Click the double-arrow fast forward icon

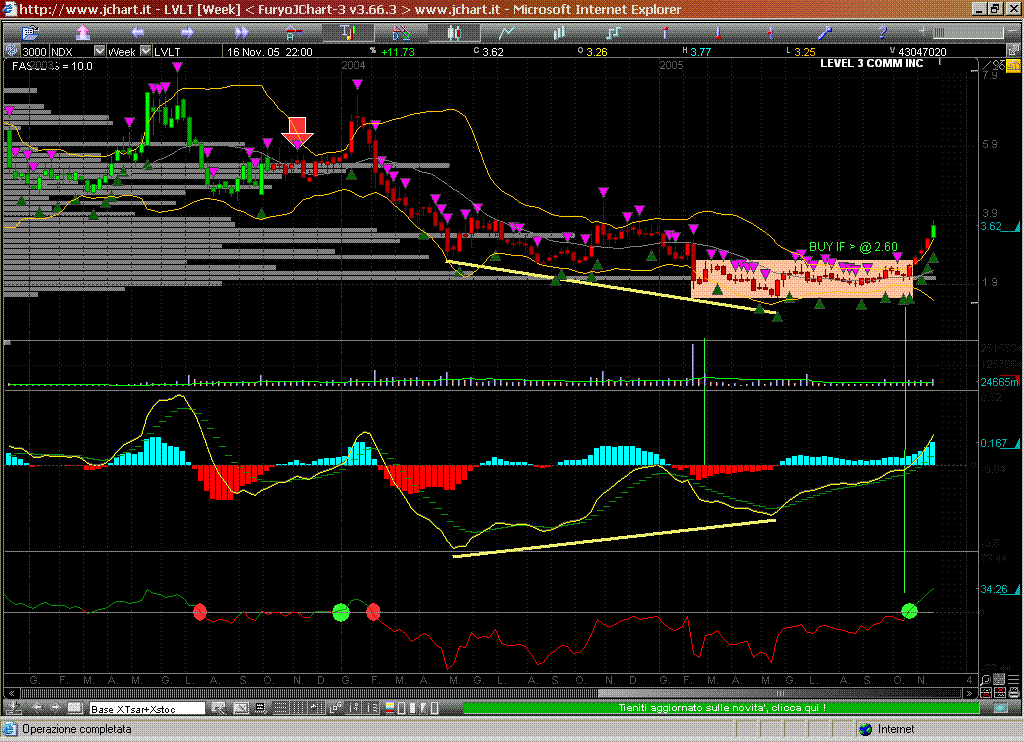(x=242, y=32)
